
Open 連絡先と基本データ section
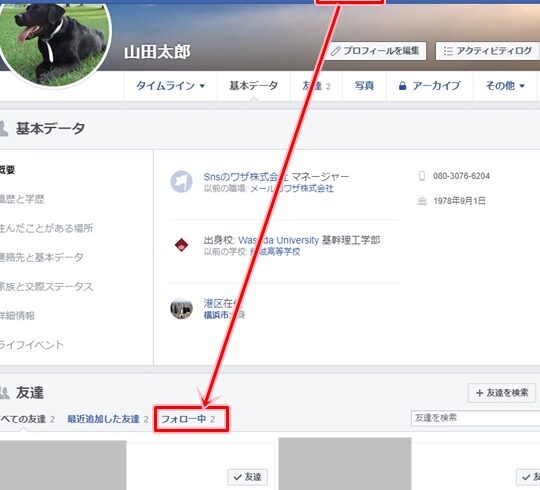42,257
